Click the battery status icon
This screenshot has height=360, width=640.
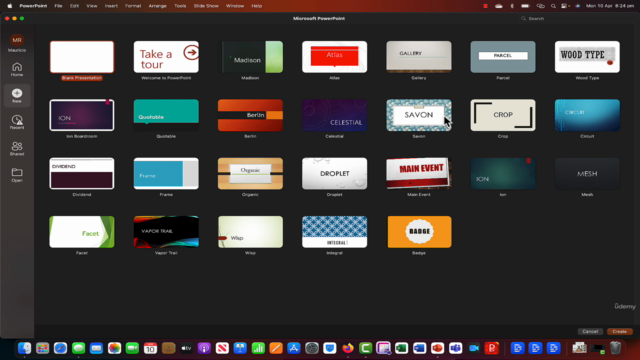525,6
